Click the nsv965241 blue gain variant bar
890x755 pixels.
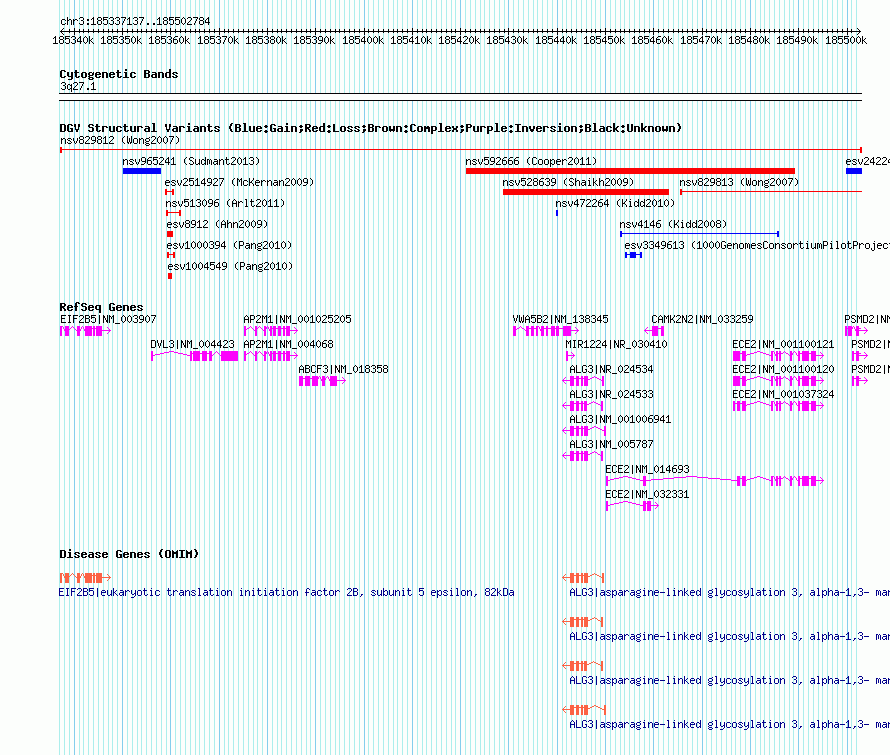click(142, 171)
